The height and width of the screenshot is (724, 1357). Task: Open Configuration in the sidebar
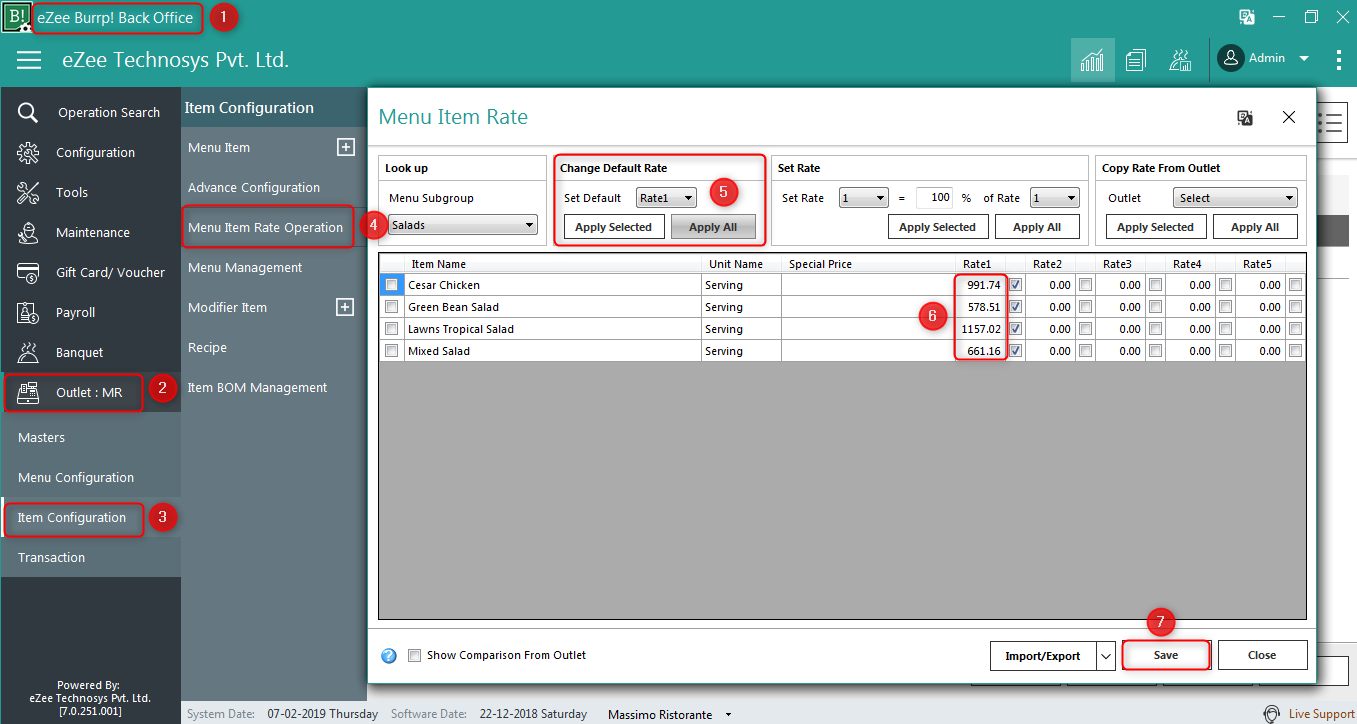click(x=91, y=153)
